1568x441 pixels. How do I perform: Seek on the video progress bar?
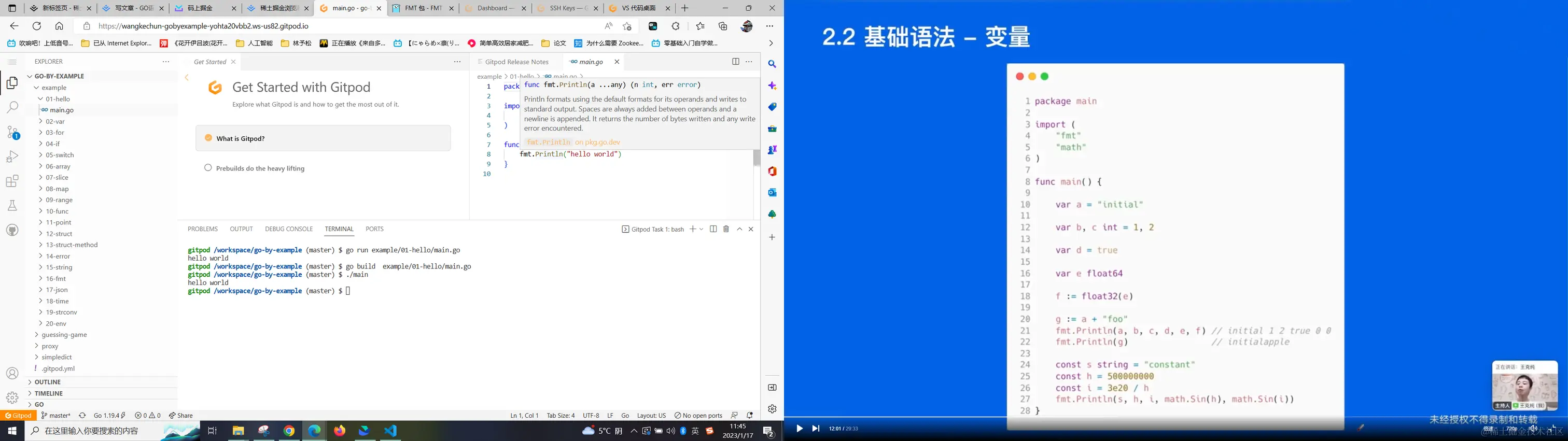pyautogui.click(x=1176, y=417)
